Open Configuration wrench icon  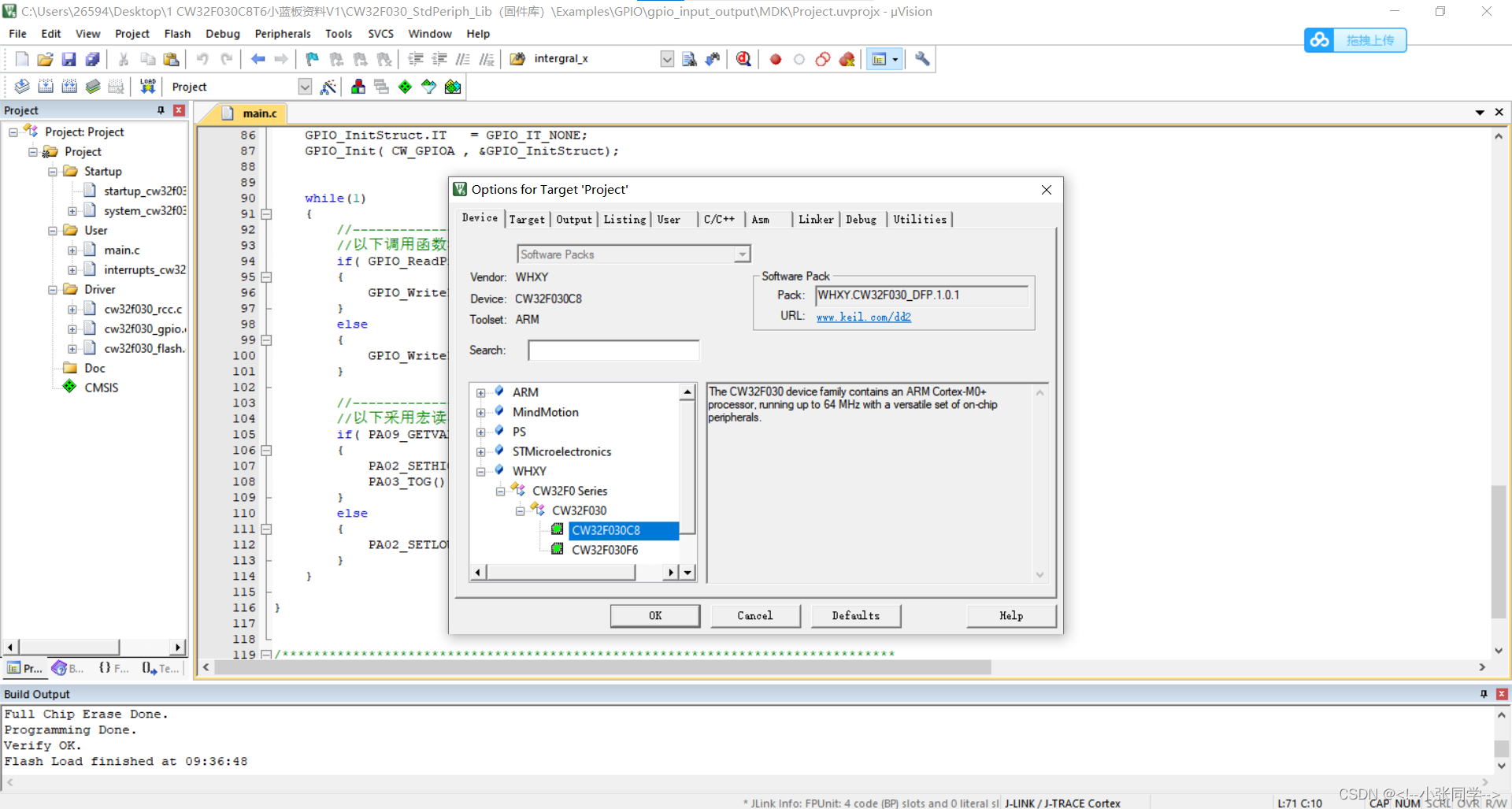click(x=922, y=59)
